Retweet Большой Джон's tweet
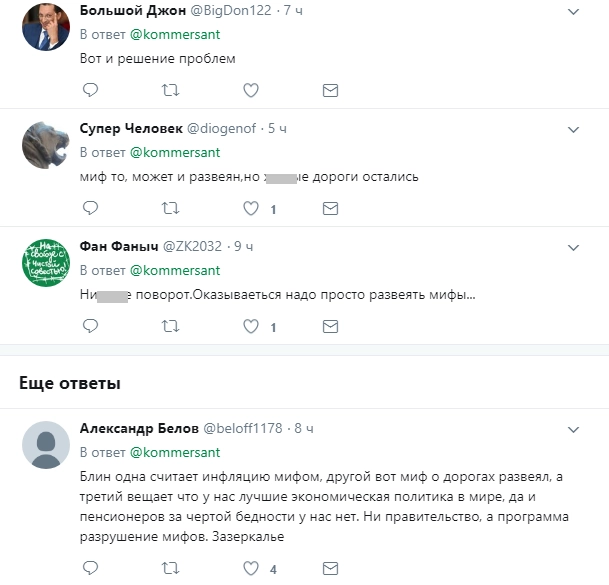 tap(170, 90)
